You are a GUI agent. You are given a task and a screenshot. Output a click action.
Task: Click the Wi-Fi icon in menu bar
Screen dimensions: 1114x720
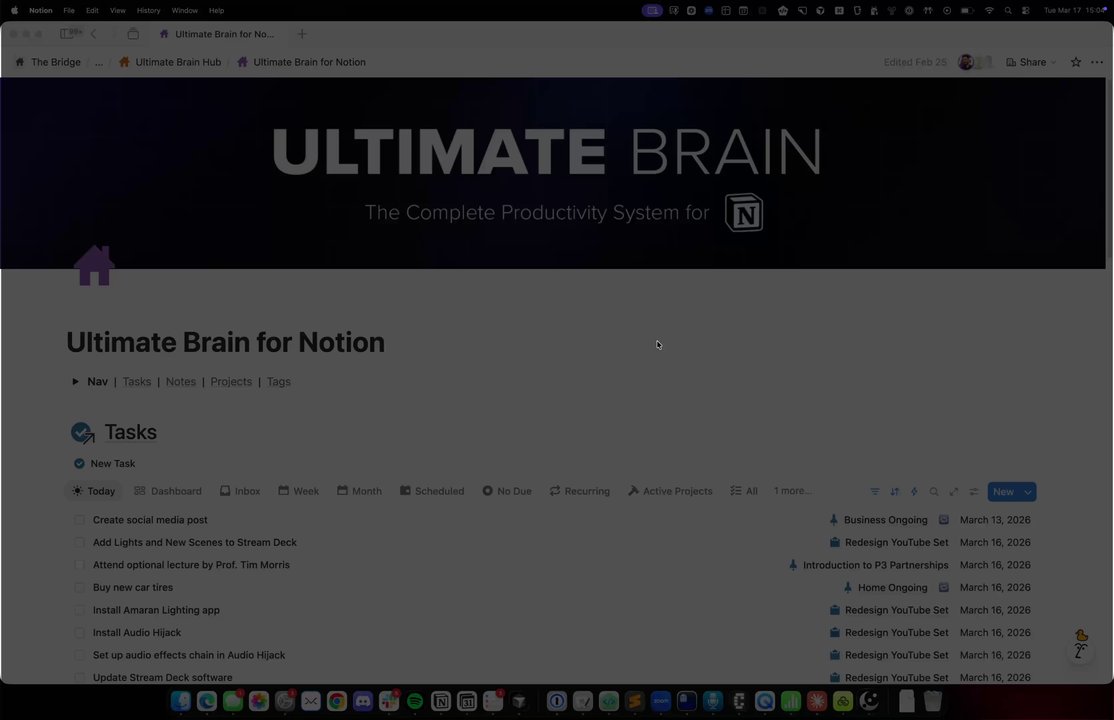pos(989,11)
